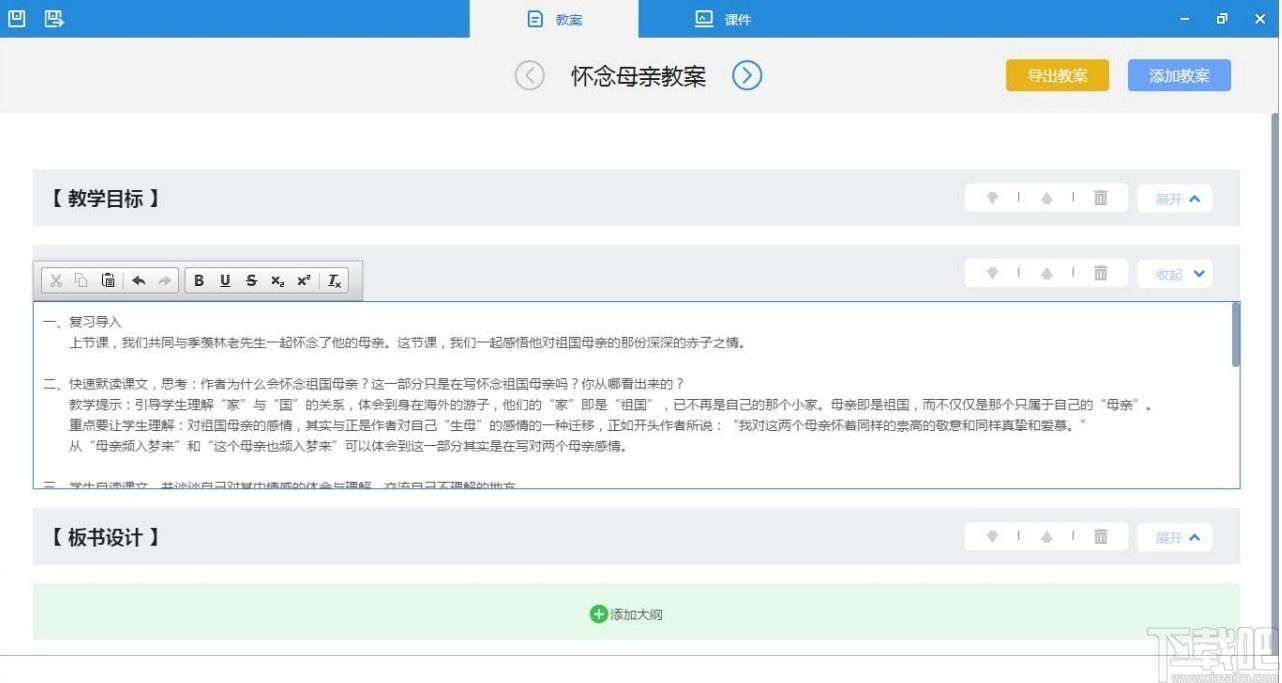Click the Paste icon in the editor toolbar
Image resolution: width=1282 pixels, height=683 pixels.
tap(108, 281)
